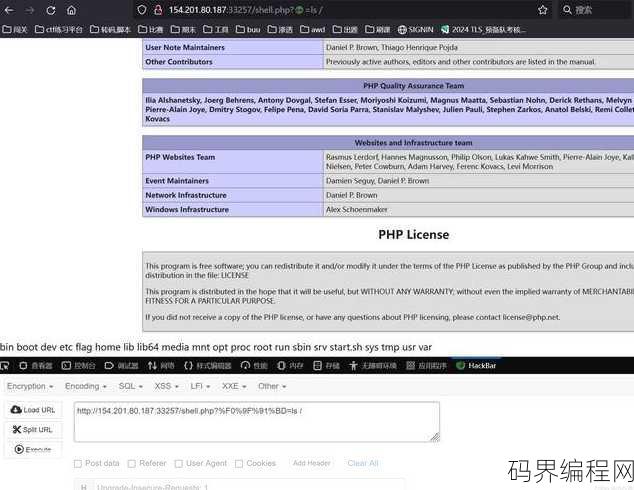Run the request with Execute

(33, 450)
